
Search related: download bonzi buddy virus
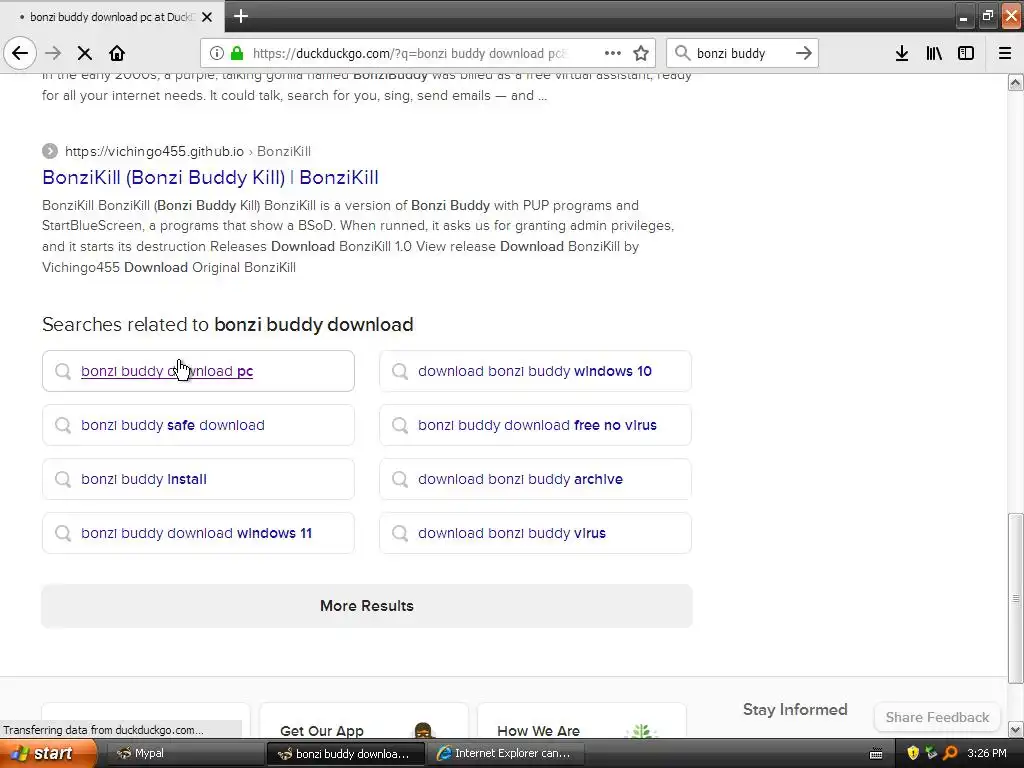(x=535, y=533)
